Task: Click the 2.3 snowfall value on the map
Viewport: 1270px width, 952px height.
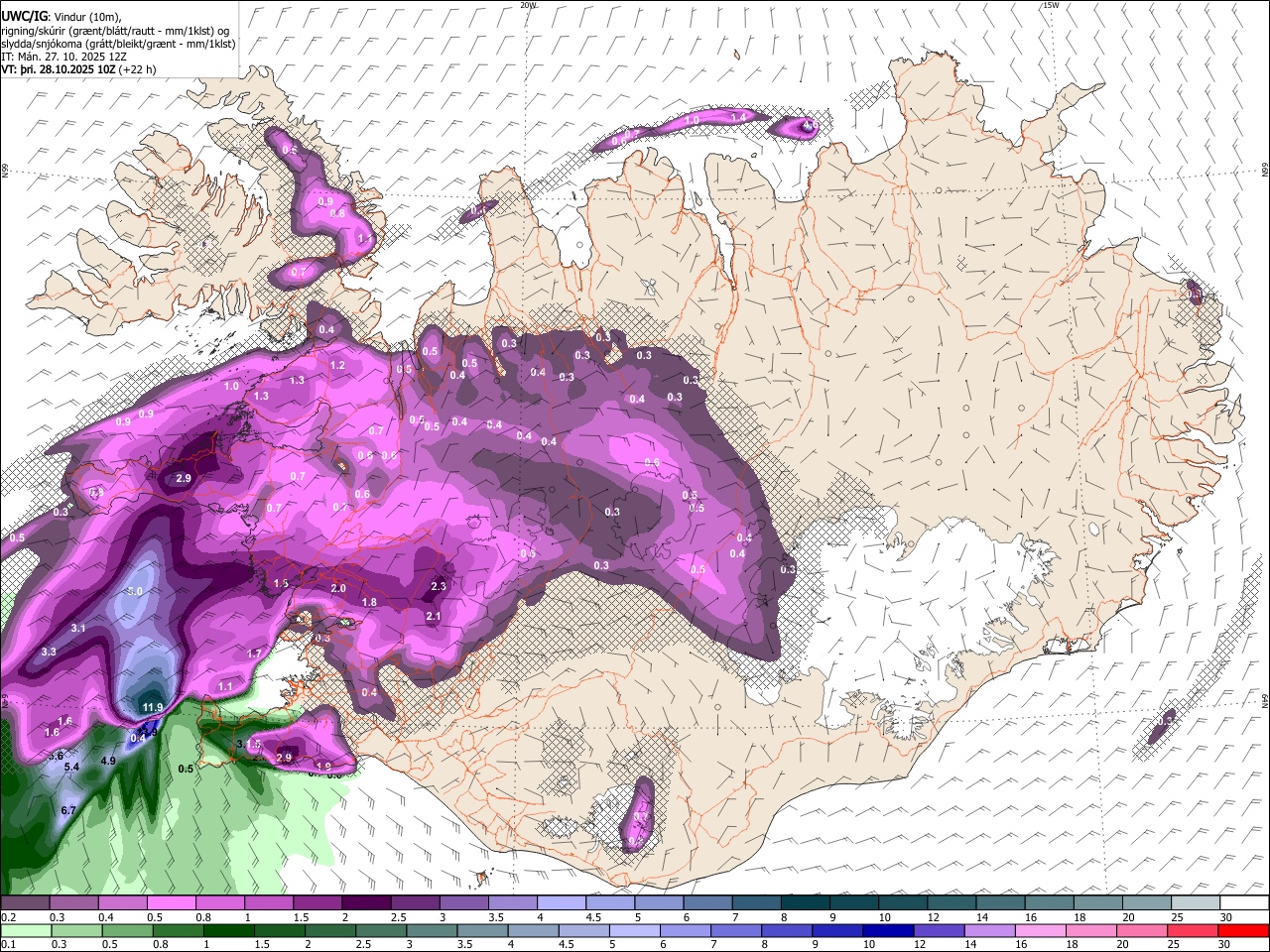Action: pyautogui.click(x=439, y=586)
